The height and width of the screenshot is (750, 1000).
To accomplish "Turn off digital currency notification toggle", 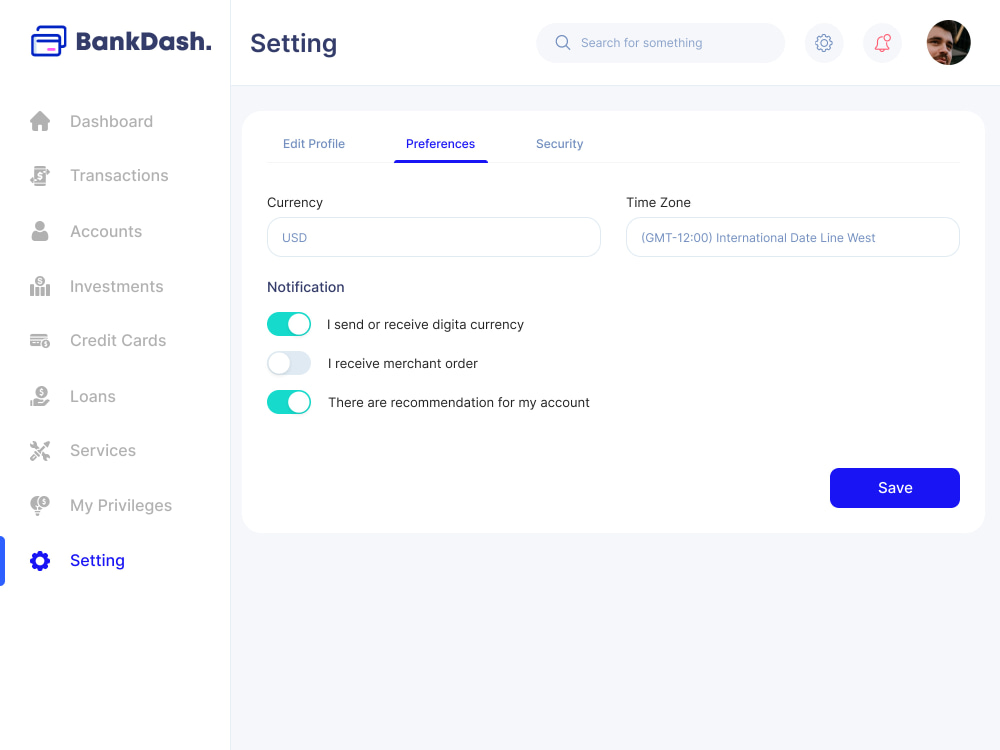I will point(289,324).
